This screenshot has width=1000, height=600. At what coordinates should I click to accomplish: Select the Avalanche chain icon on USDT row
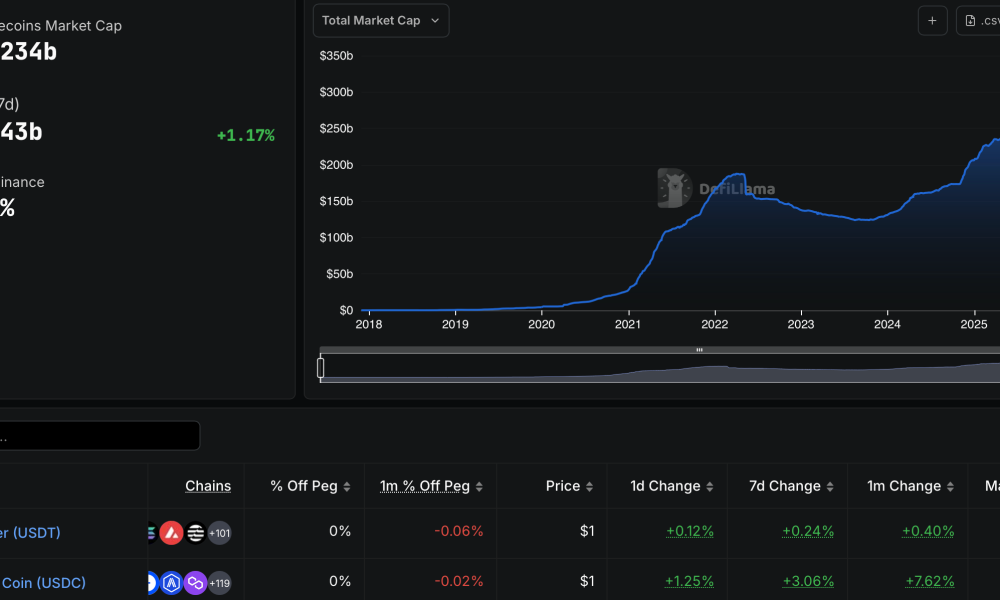pyautogui.click(x=172, y=533)
